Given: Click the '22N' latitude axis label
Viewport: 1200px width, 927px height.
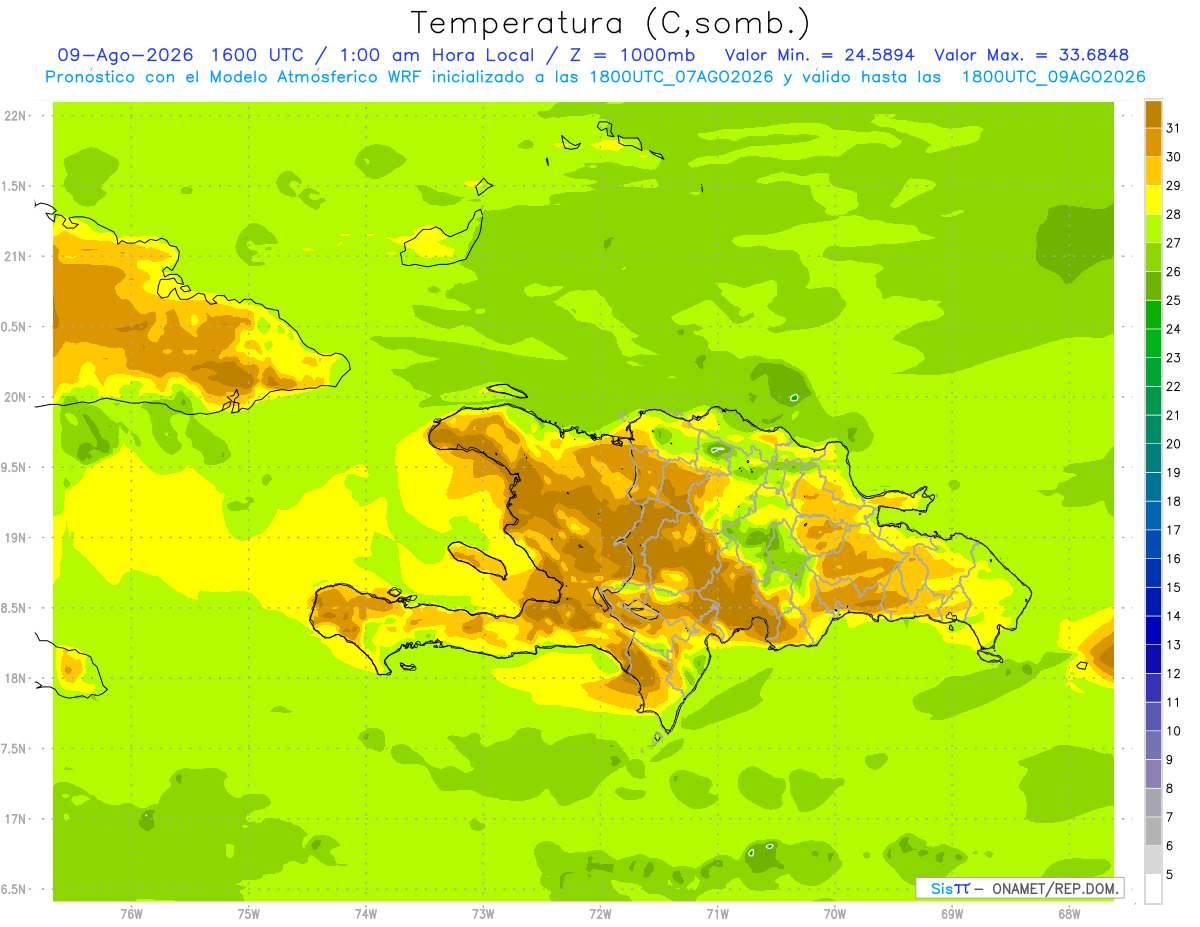Looking at the screenshot, I should 14,116.
